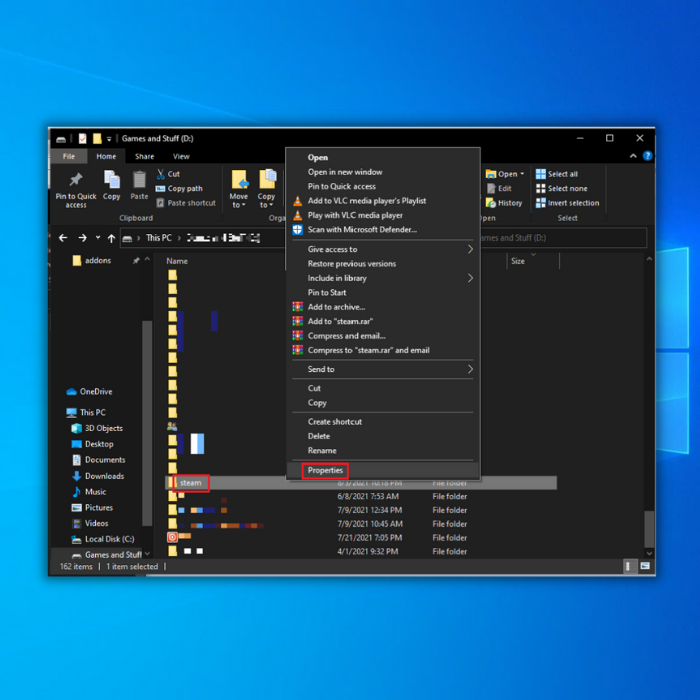Screen dimensions: 700x700
Task: Choose Restore previous versions
Action: pos(383,263)
